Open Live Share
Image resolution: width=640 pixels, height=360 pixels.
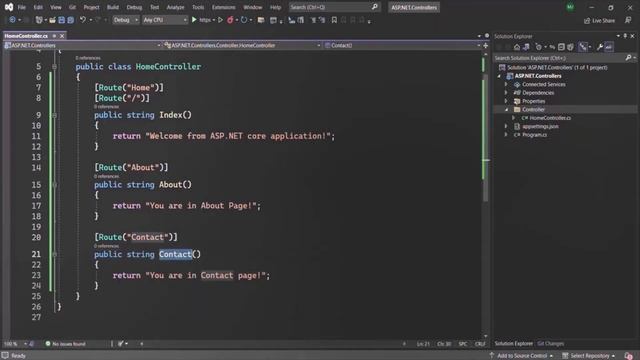(599, 20)
